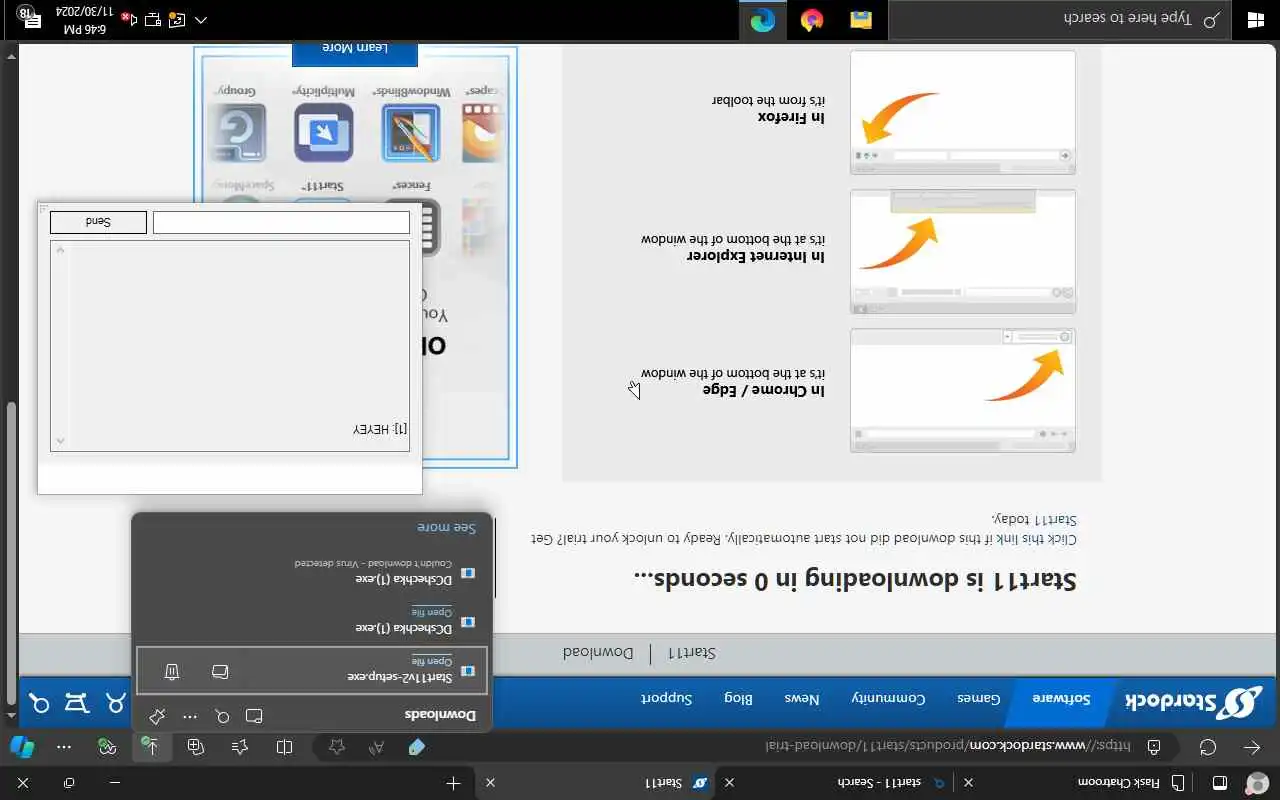Open the downloads folder icon in panel header
The width and height of the screenshot is (1280, 800).
click(254, 716)
